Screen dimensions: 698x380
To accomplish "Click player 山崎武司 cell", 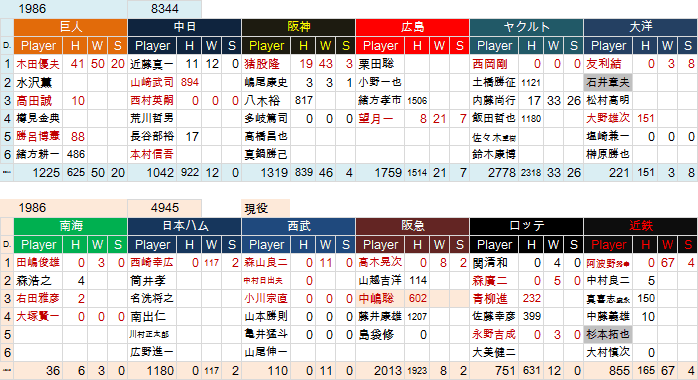I will pyautogui.click(x=152, y=82).
